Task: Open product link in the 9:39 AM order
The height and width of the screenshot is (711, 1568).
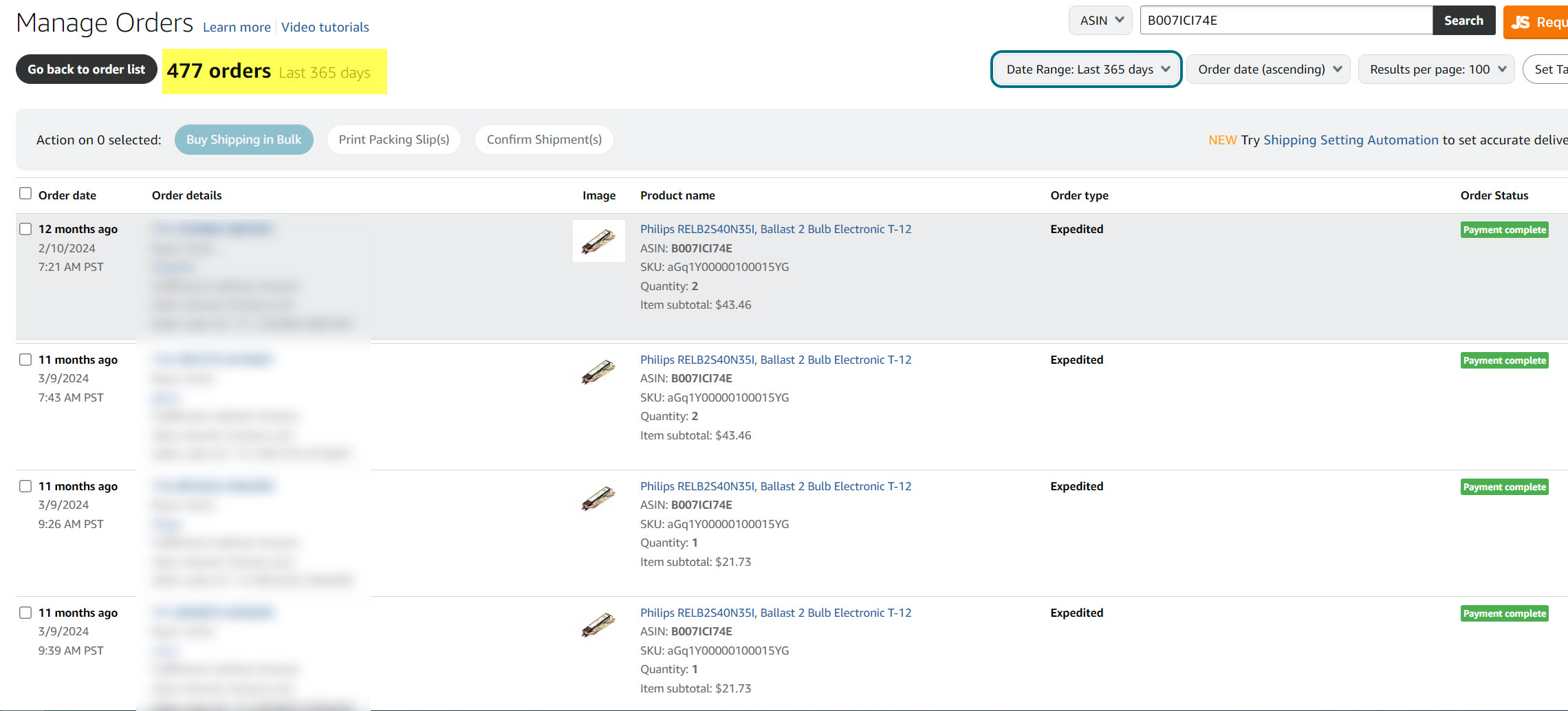Action: point(776,613)
